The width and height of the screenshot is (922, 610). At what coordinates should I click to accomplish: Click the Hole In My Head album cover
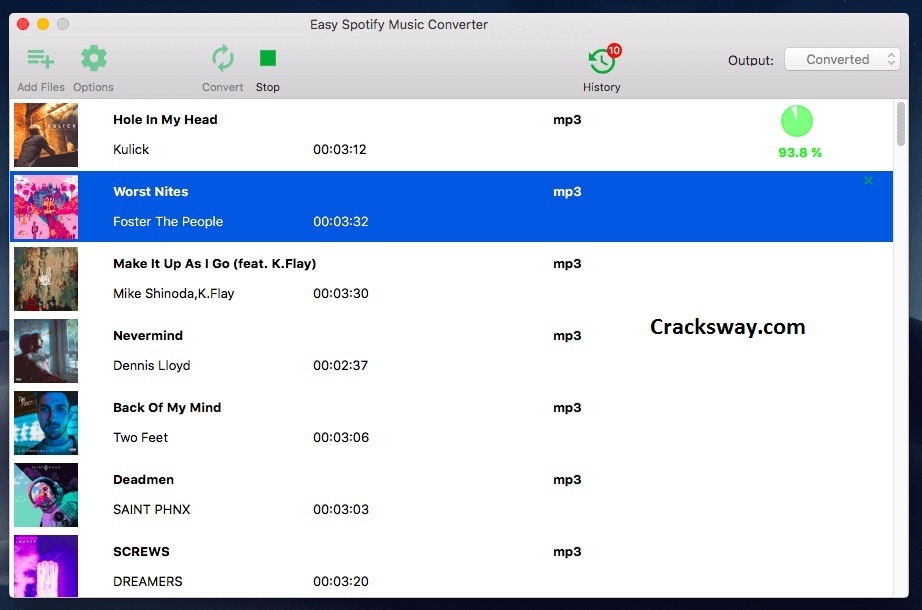[x=46, y=135]
